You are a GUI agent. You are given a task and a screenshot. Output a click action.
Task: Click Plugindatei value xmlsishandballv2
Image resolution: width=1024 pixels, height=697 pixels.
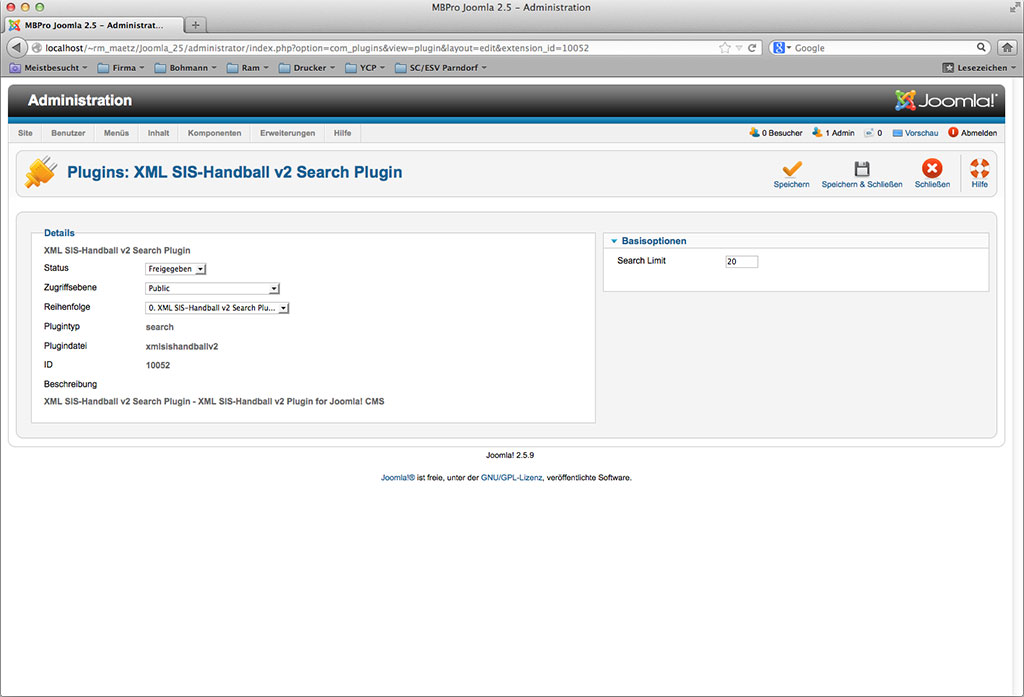(x=182, y=346)
